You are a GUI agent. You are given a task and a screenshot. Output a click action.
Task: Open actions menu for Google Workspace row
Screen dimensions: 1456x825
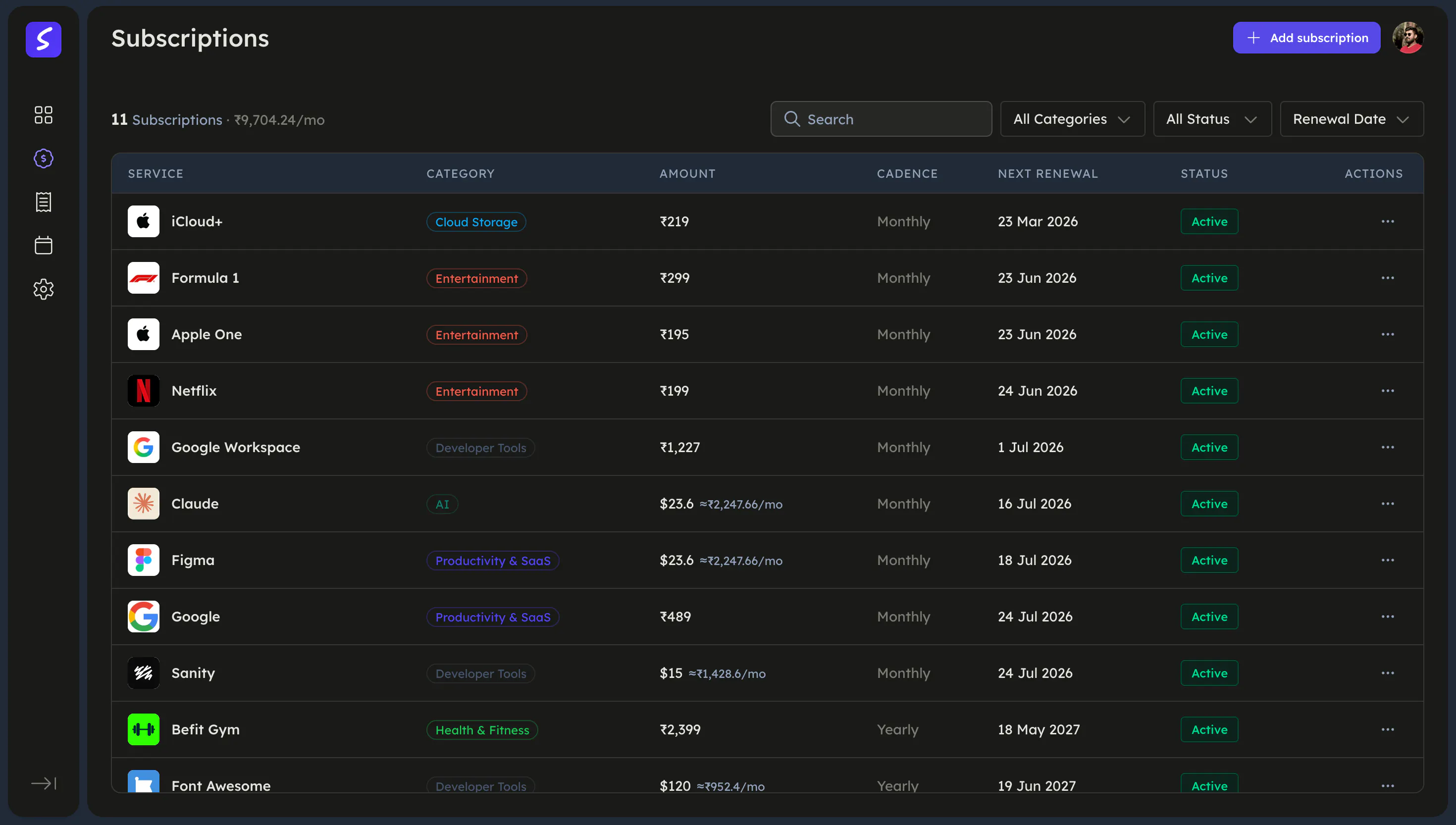tap(1388, 448)
